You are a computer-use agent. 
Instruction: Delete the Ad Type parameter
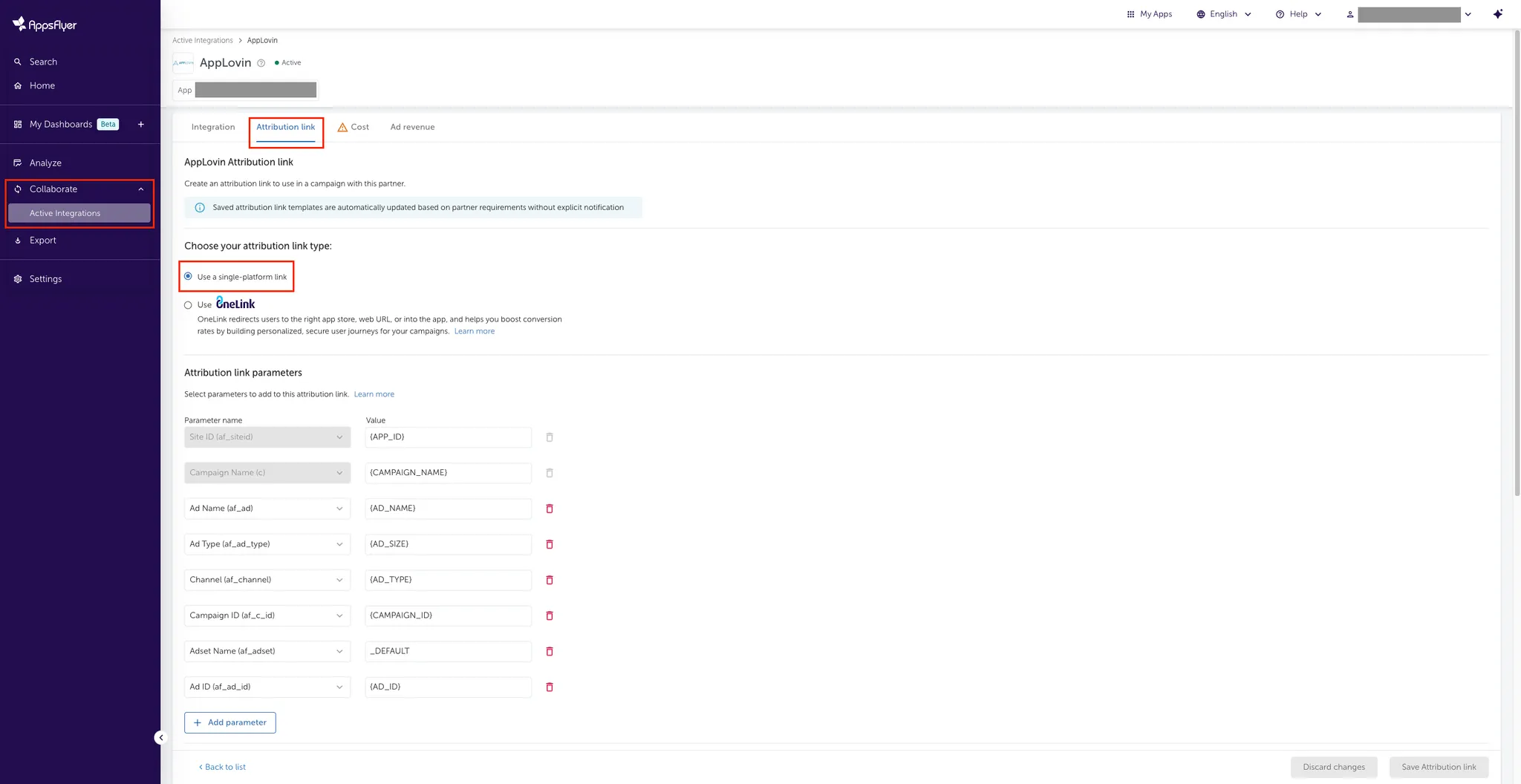point(550,544)
